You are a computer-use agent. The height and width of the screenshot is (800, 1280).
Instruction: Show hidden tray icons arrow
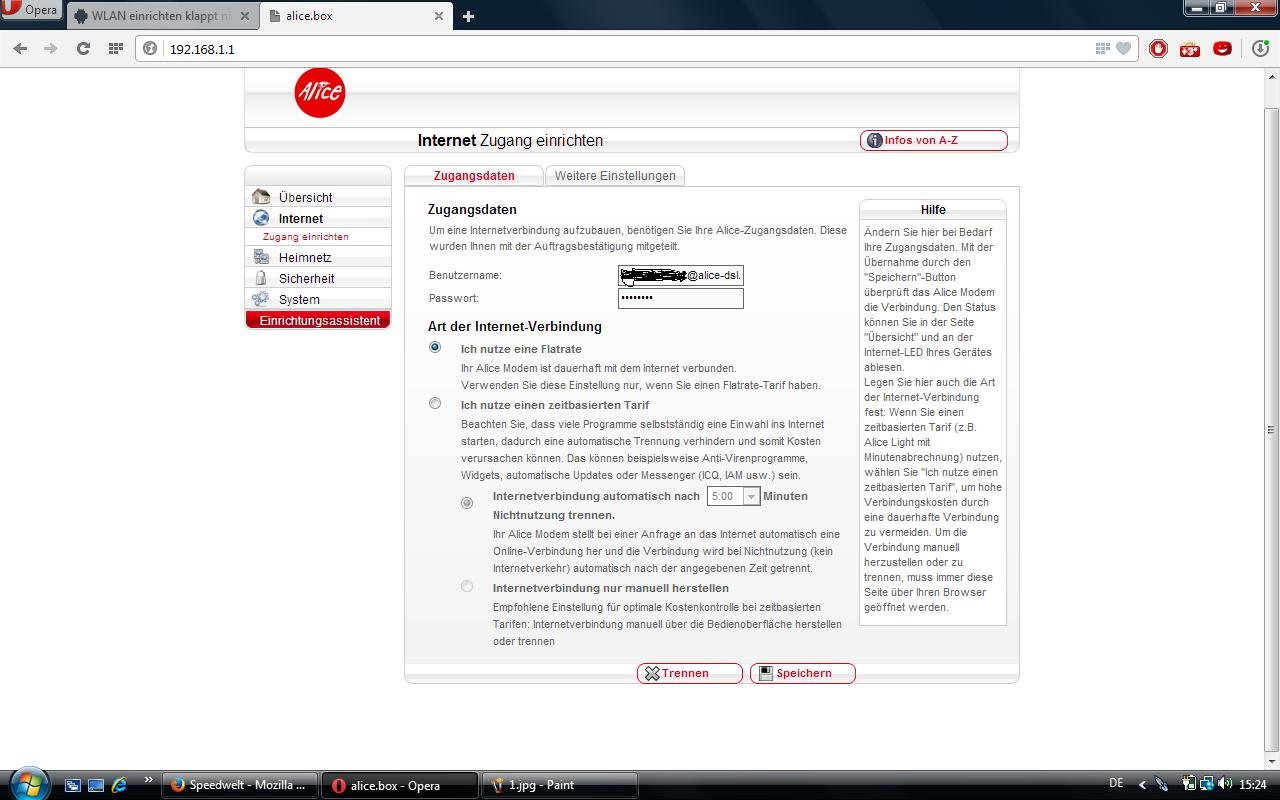tap(1144, 785)
